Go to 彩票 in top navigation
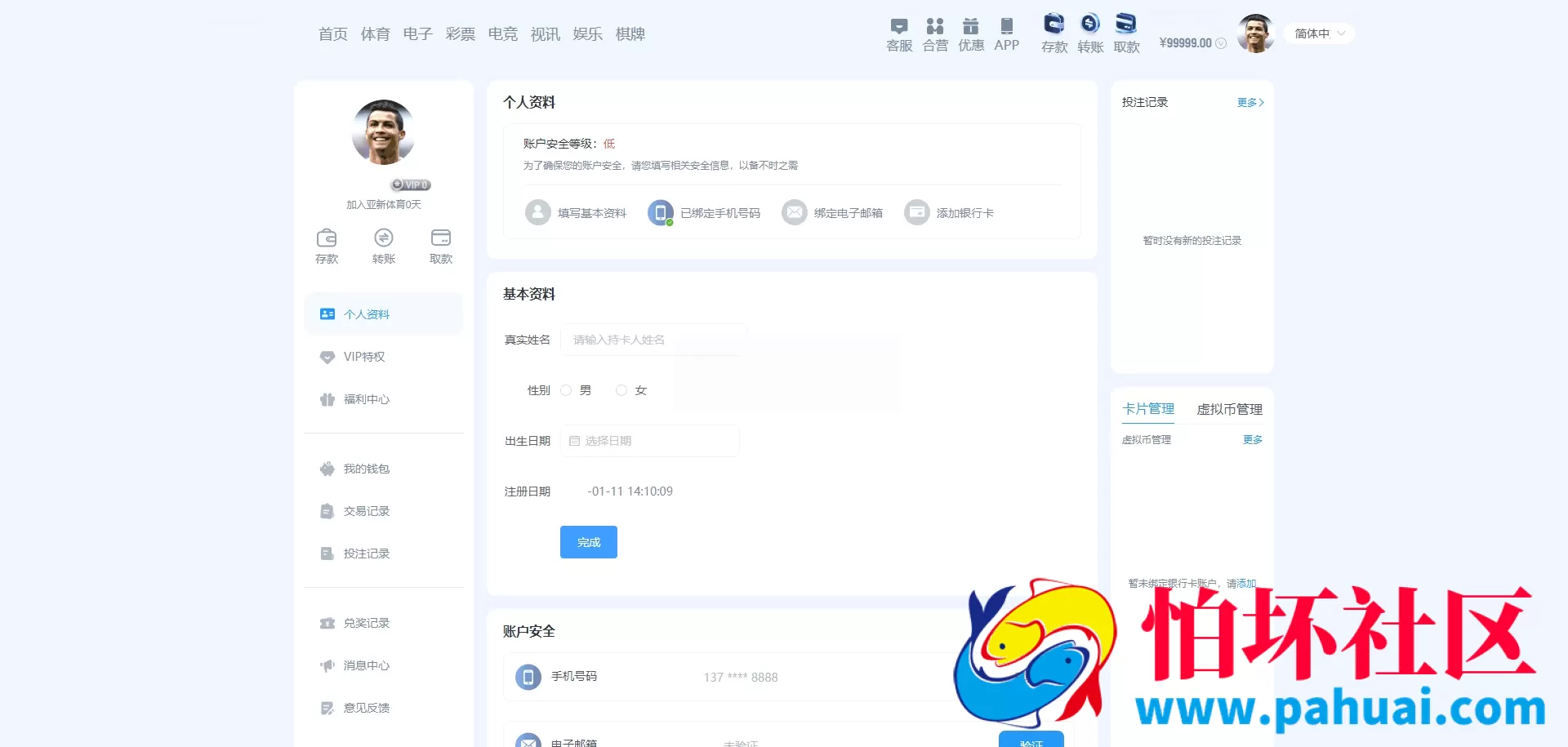Image resolution: width=1568 pixels, height=747 pixels. coord(461,34)
